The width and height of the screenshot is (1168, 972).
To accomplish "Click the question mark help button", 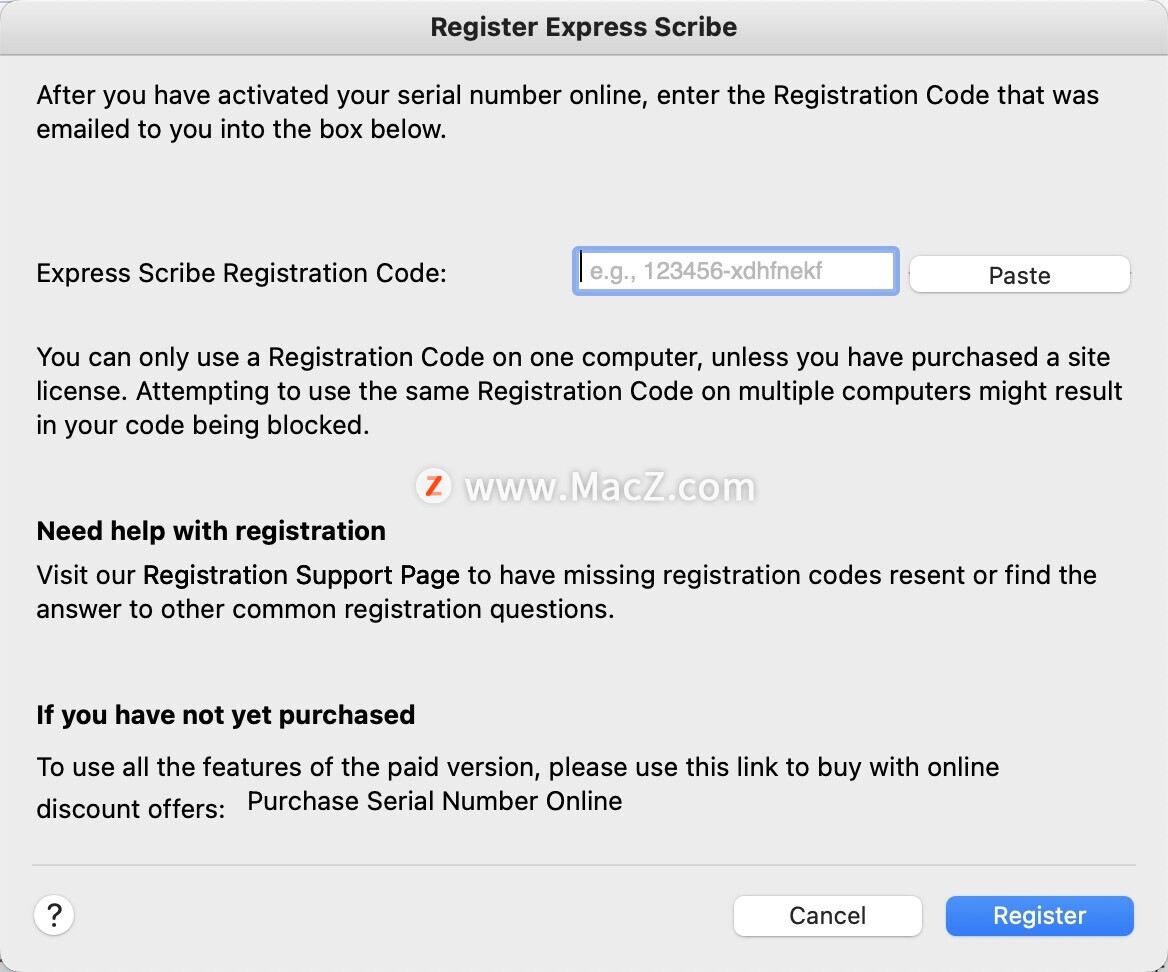I will 54,915.
